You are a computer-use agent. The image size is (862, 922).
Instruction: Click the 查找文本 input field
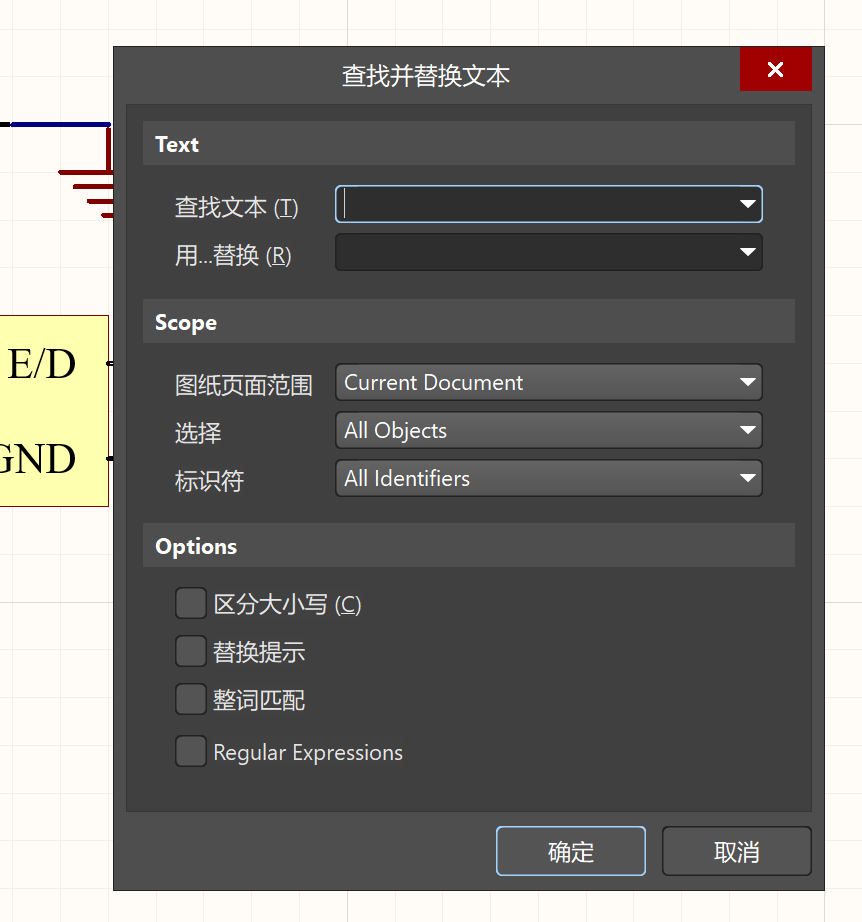click(x=535, y=204)
